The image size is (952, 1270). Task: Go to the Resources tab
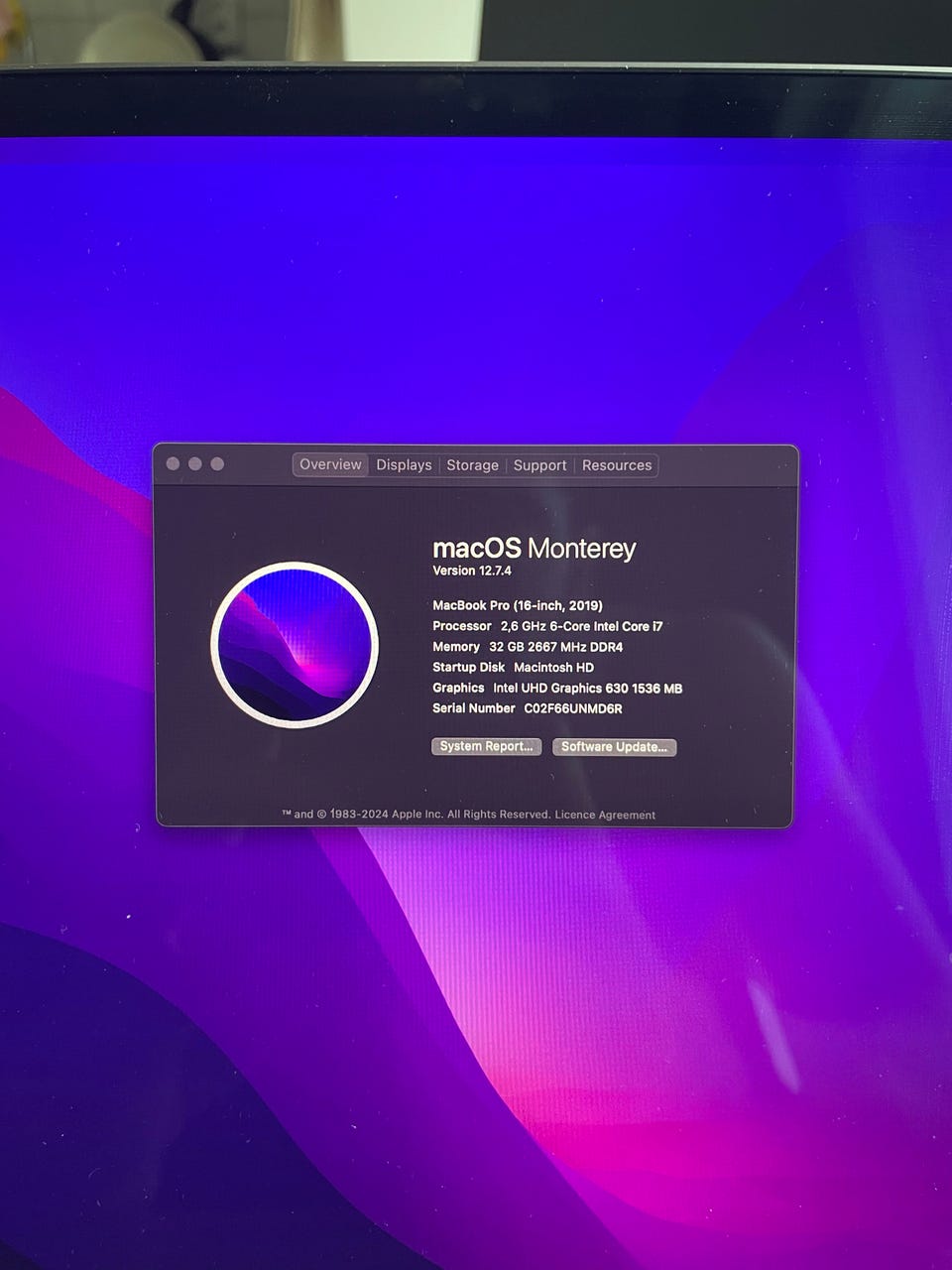(617, 464)
